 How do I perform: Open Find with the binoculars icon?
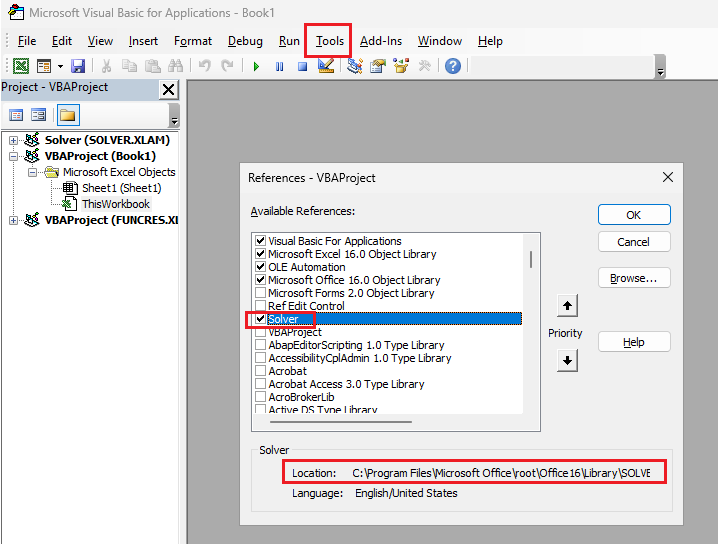[175, 66]
